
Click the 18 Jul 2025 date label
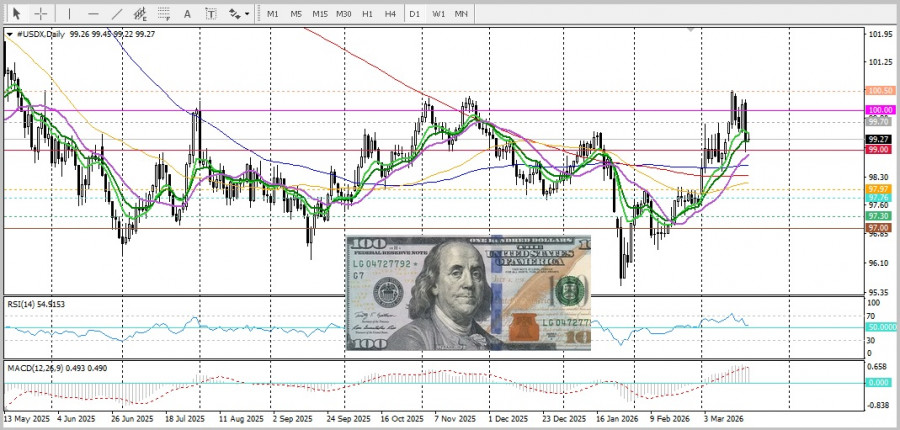coord(184,419)
